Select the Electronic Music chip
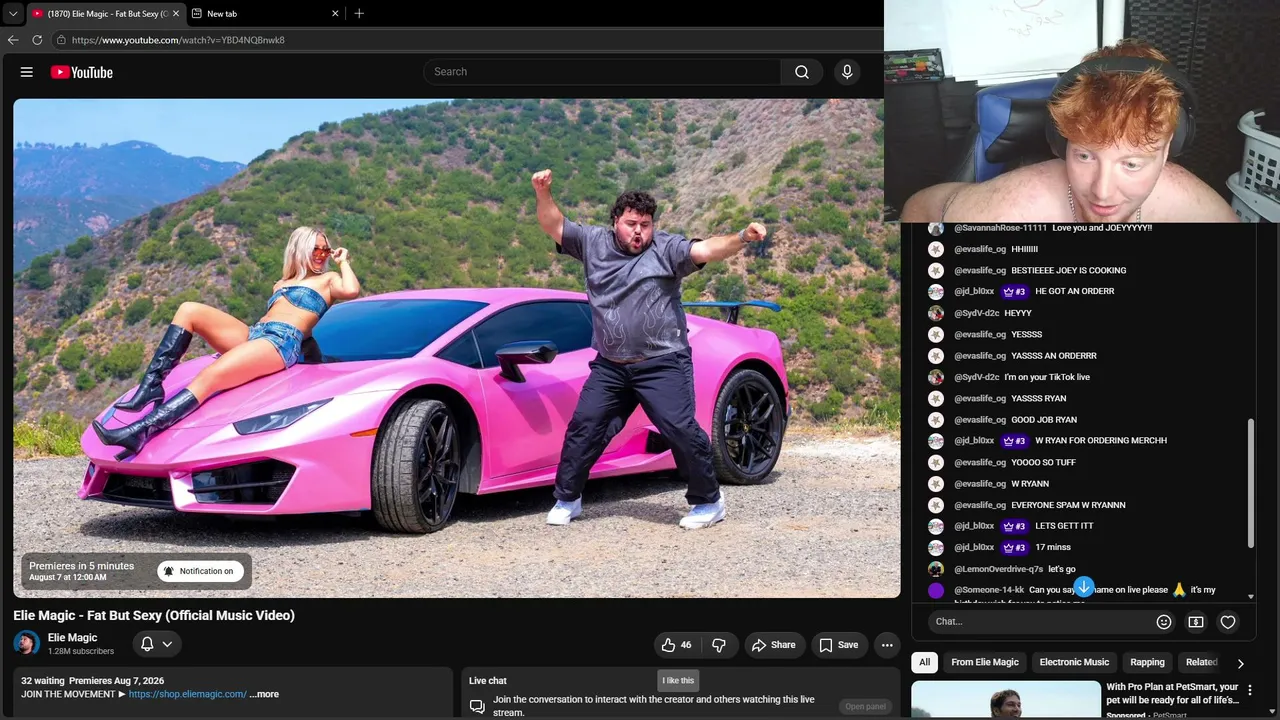 [x=1074, y=662]
